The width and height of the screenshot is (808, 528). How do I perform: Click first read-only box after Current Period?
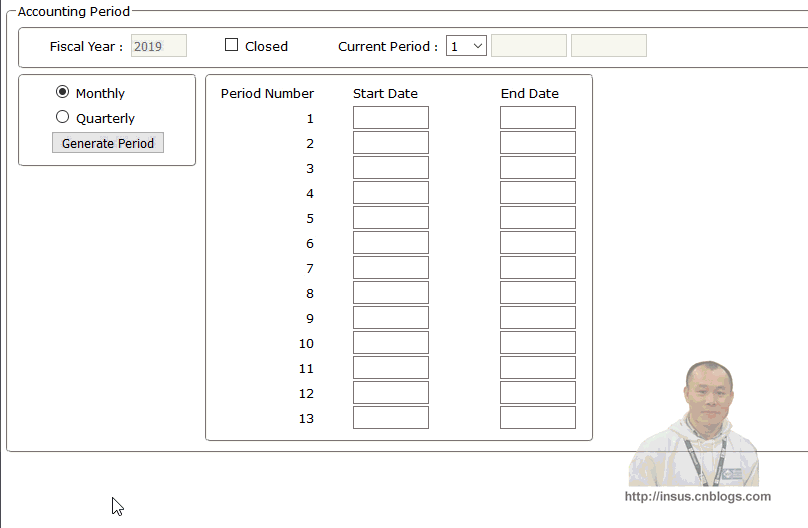tap(529, 46)
